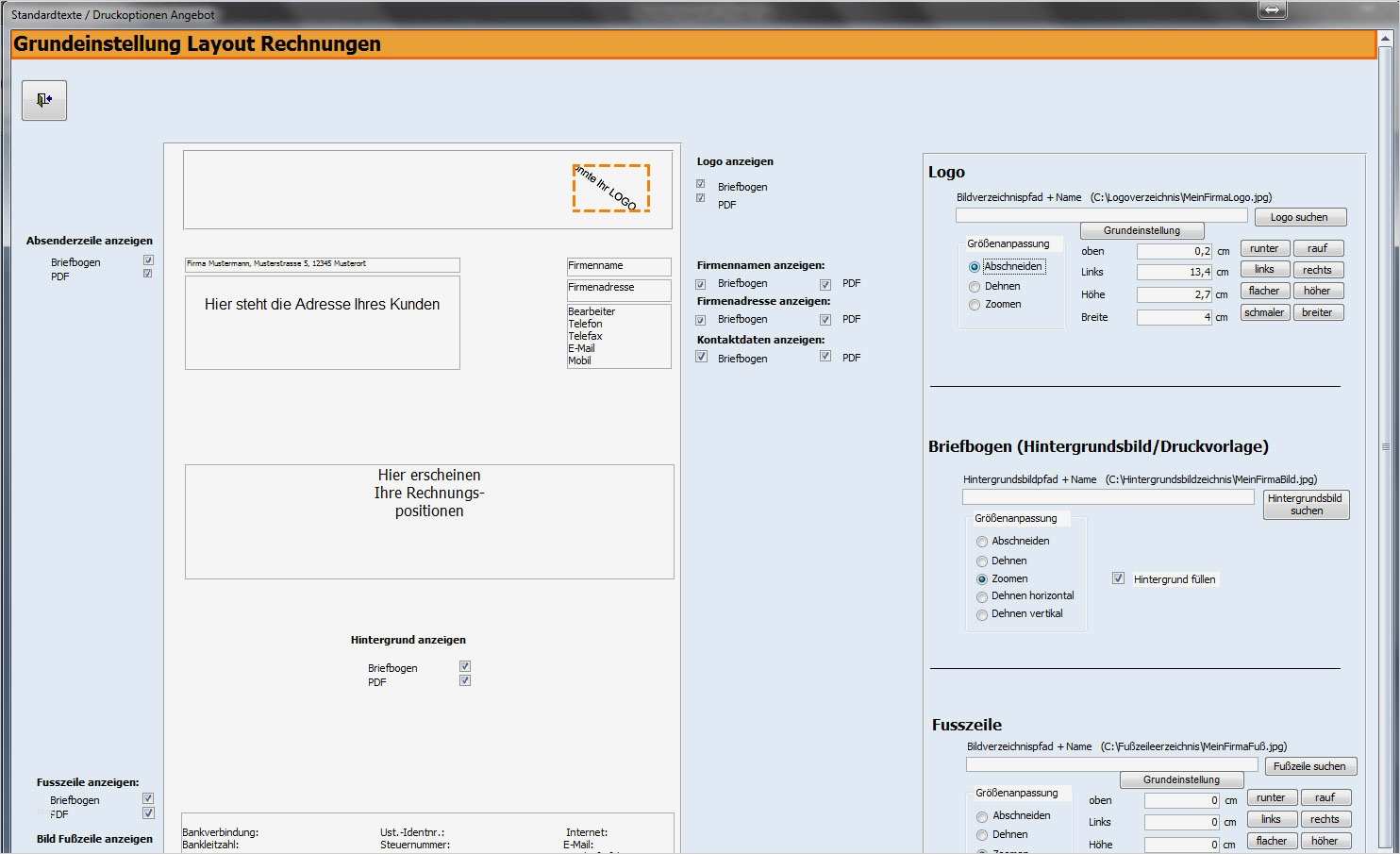This screenshot has height=854, width=1400.
Task: Click 'Grundeinstellung' in the Logo section
Action: pos(1142,229)
